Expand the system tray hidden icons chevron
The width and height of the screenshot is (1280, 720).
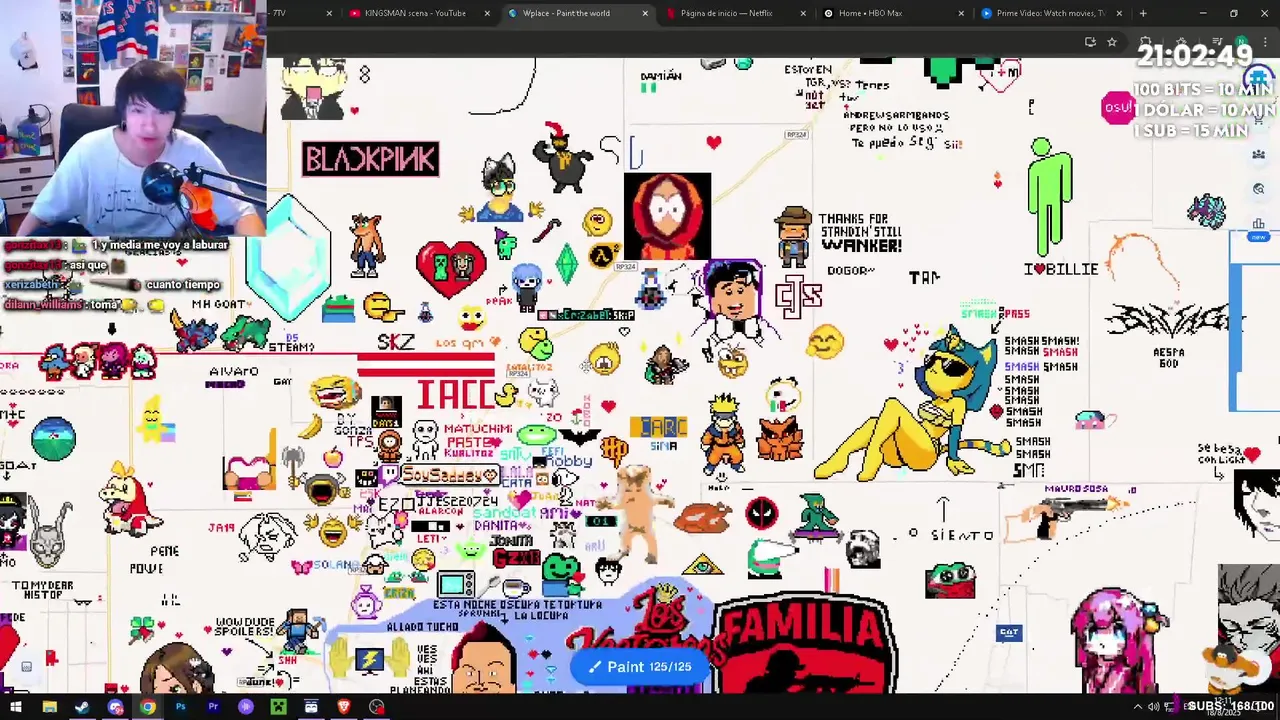(1137, 707)
